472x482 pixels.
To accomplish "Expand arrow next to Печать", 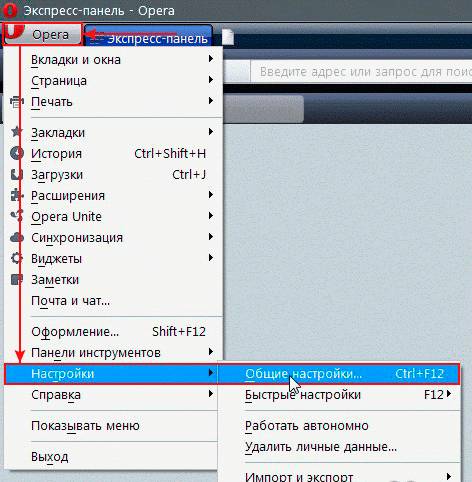I will [211, 101].
